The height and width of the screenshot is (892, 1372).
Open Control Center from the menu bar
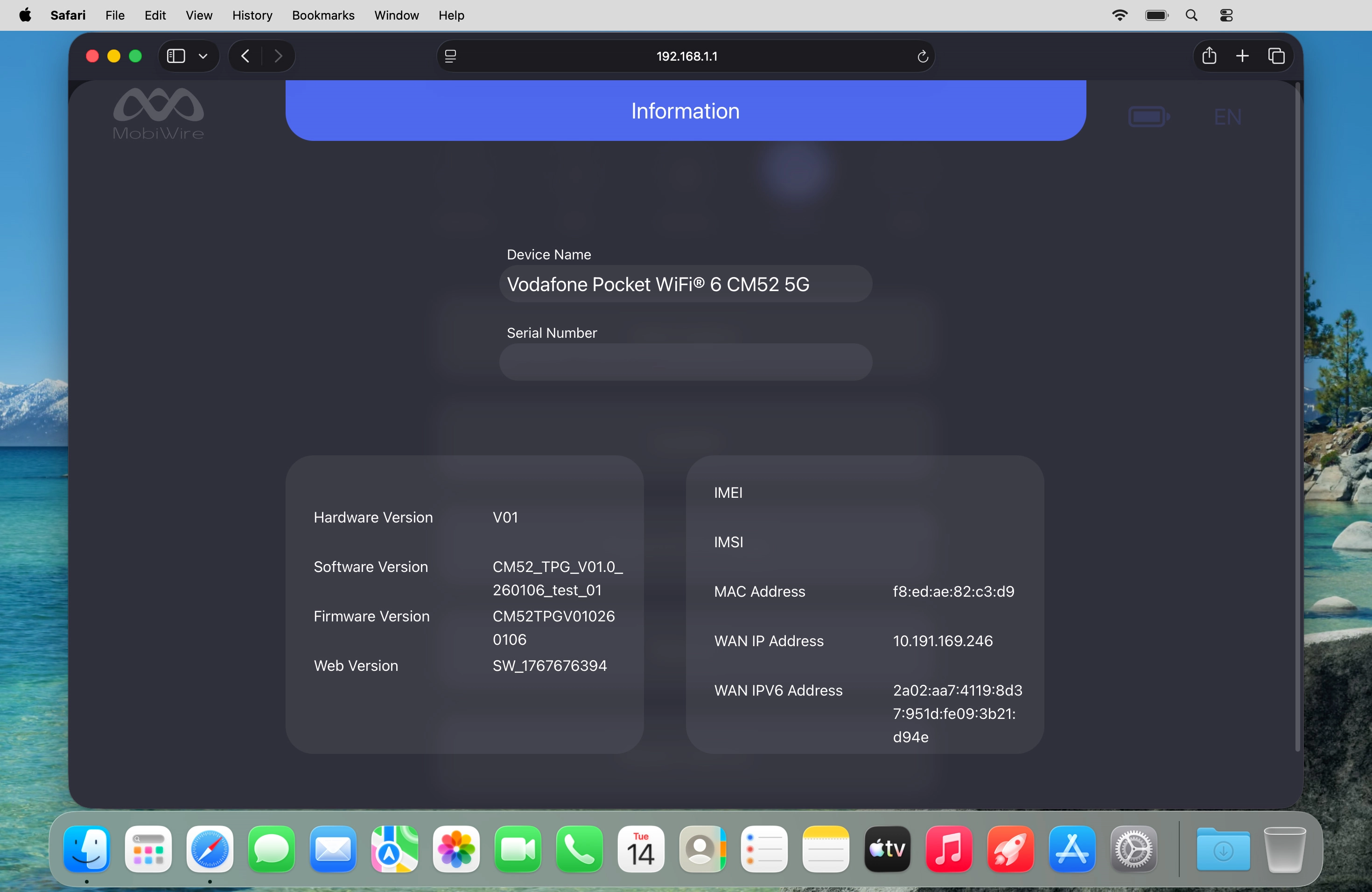pyautogui.click(x=1225, y=15)
